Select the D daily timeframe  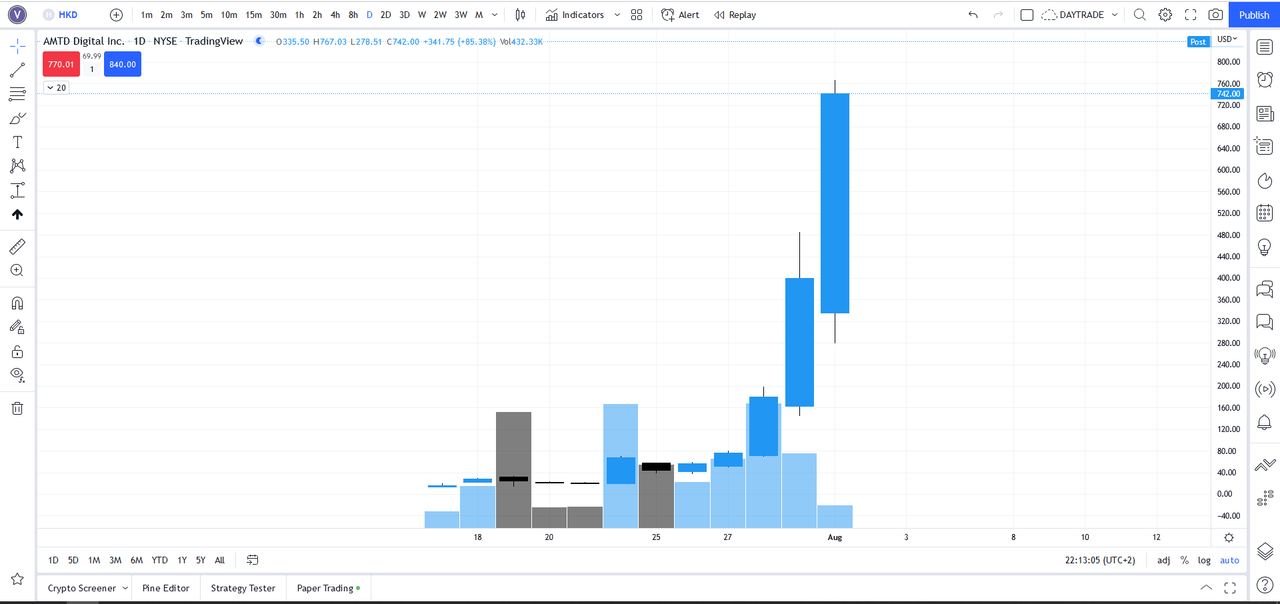[369, 15]
